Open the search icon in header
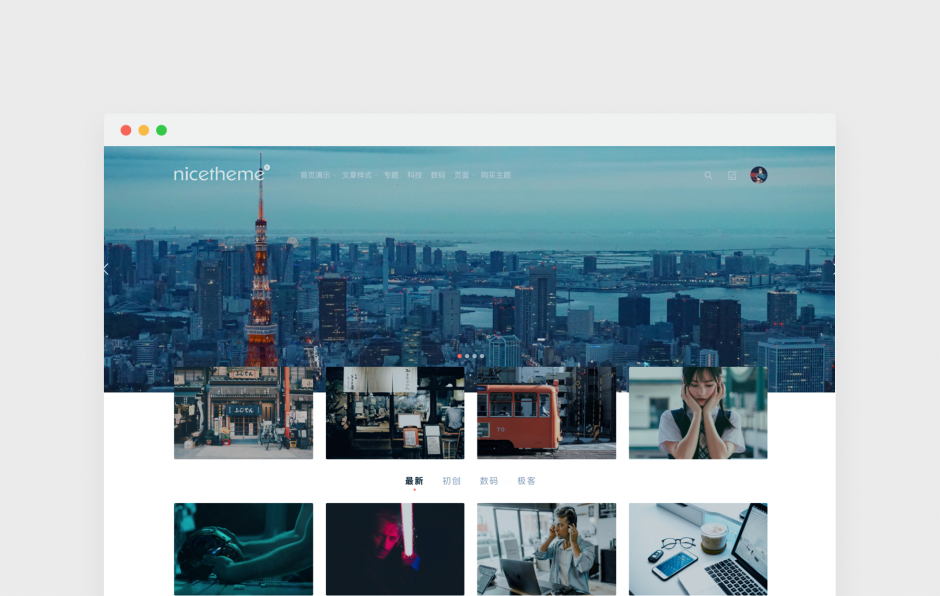This screenshot has width=940, height=596. [708, 175]
